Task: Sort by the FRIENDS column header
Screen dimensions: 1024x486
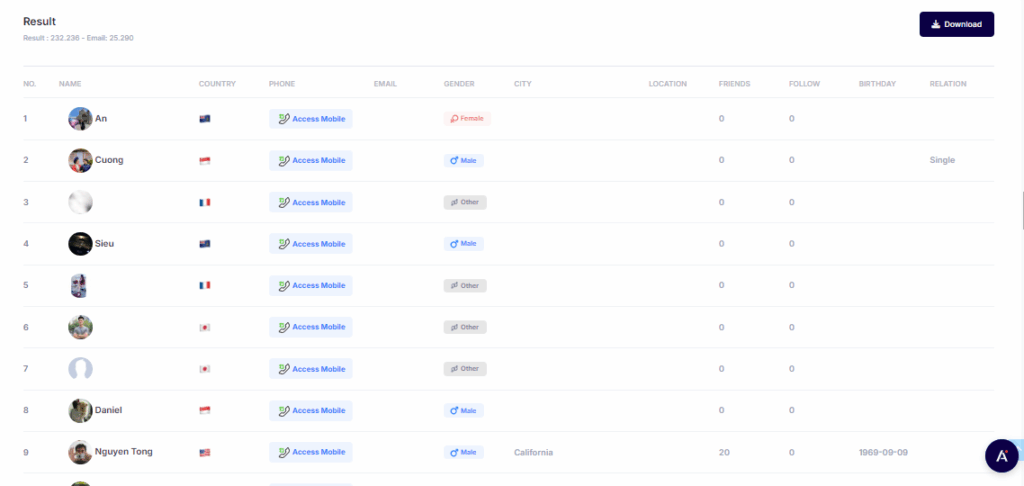Action: tap(734, 84)
